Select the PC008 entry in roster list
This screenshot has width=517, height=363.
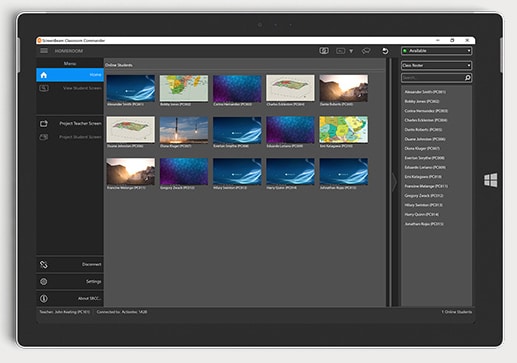(424, 158)
